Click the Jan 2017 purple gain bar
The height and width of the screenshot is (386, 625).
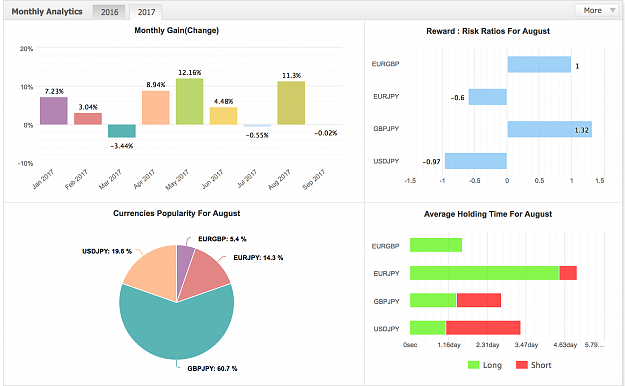pyautogui.click(x=54, y=111)
